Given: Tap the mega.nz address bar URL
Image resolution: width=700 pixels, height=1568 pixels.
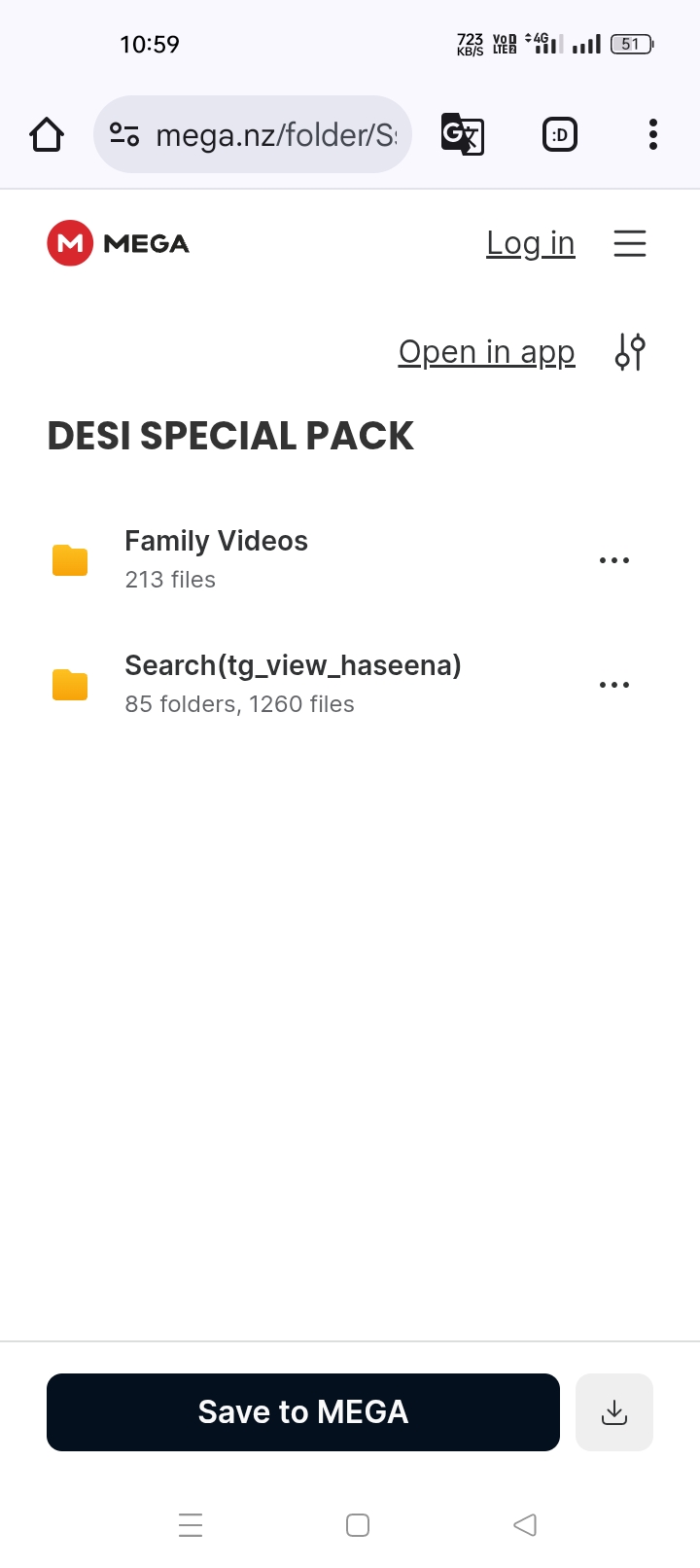Looking at the screenshot, I should tap(276, 134).
